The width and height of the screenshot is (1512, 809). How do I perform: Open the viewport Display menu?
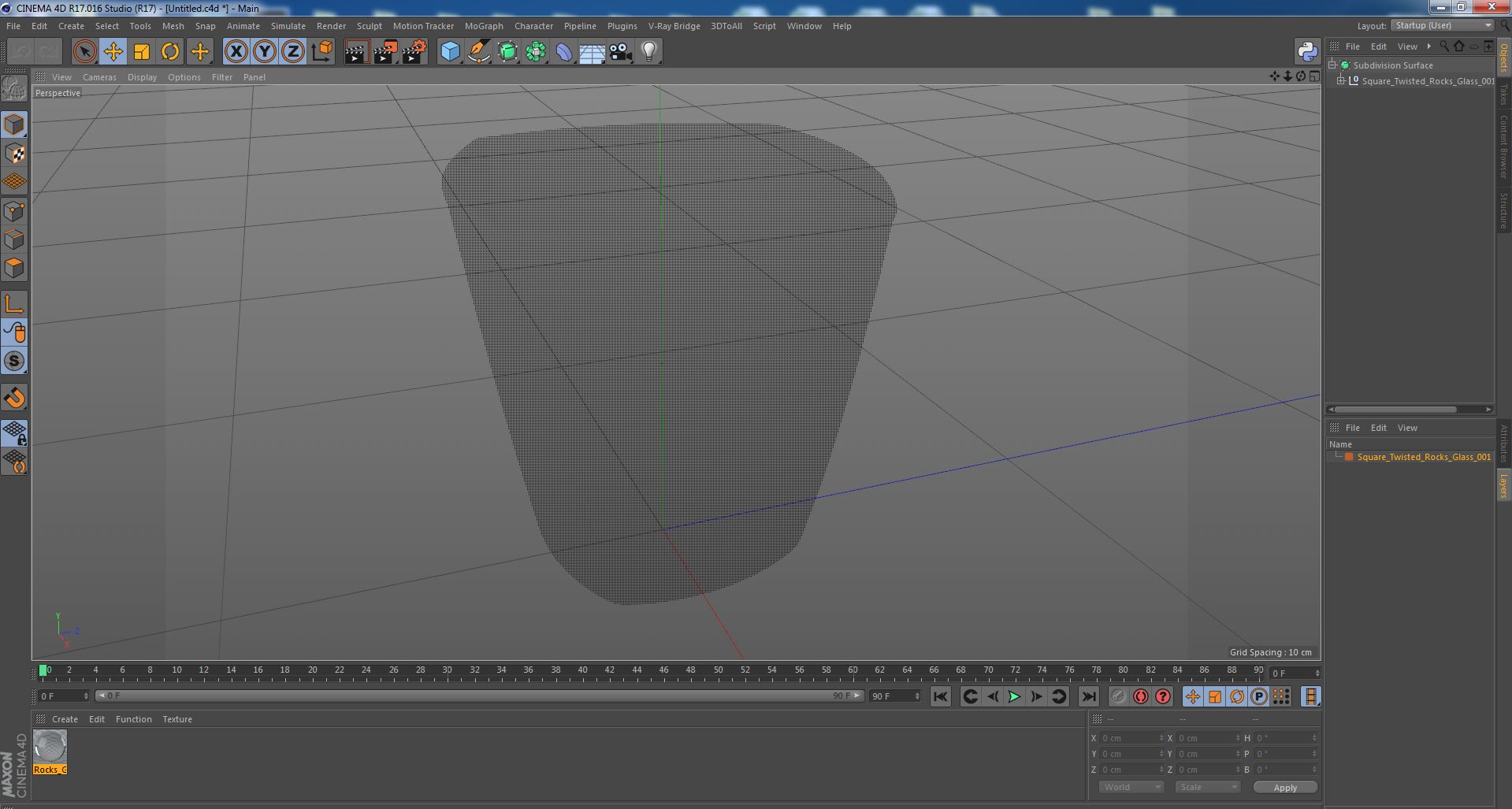tap(142, 77)
